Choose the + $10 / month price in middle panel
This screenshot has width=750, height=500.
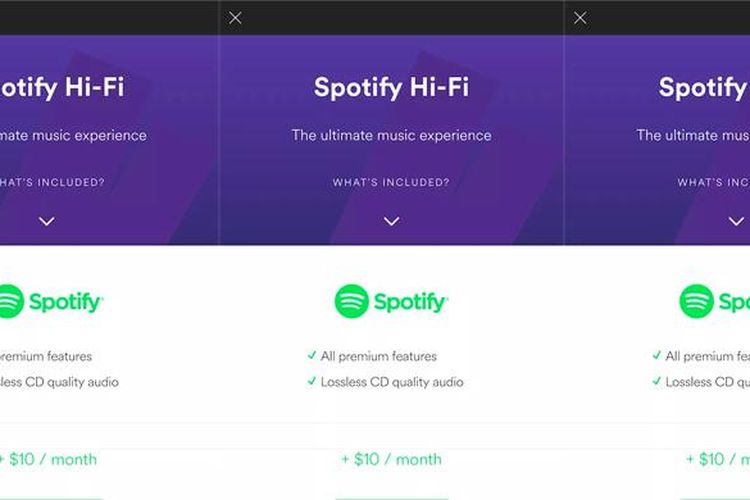coord(391,459)
